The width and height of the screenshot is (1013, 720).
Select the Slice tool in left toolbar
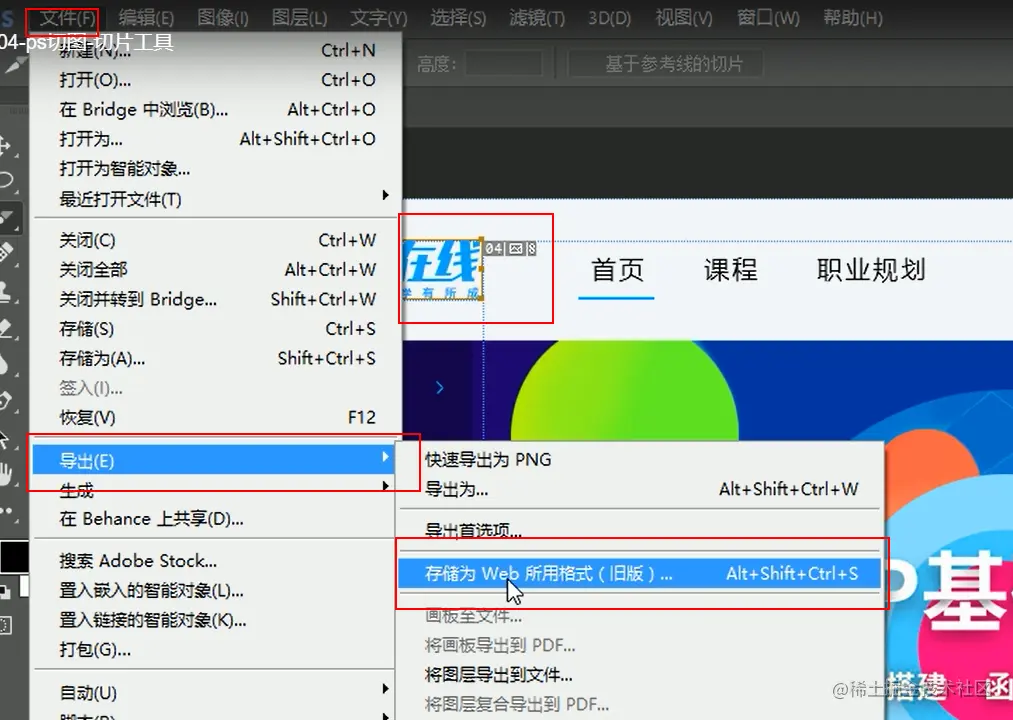[x=9, y=218]
